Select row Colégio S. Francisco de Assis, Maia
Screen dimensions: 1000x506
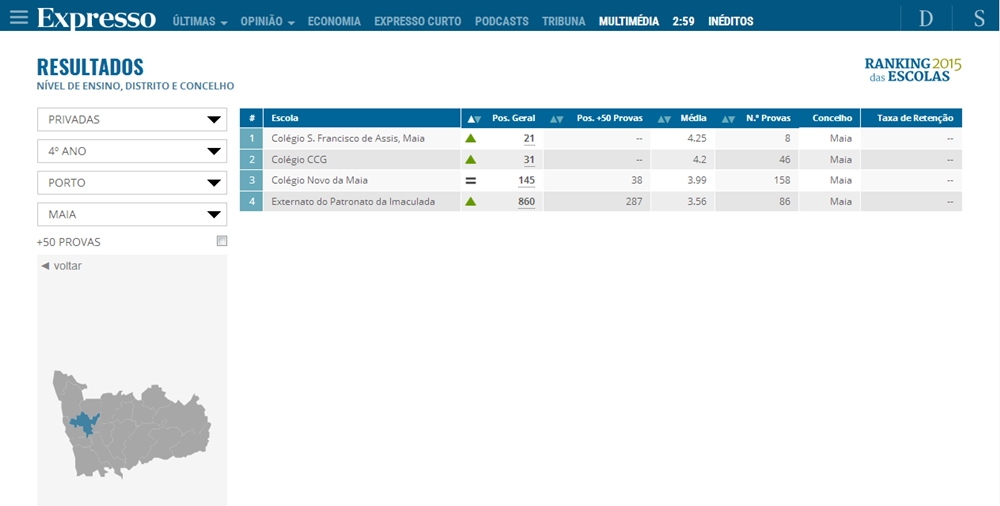(601, 138)
